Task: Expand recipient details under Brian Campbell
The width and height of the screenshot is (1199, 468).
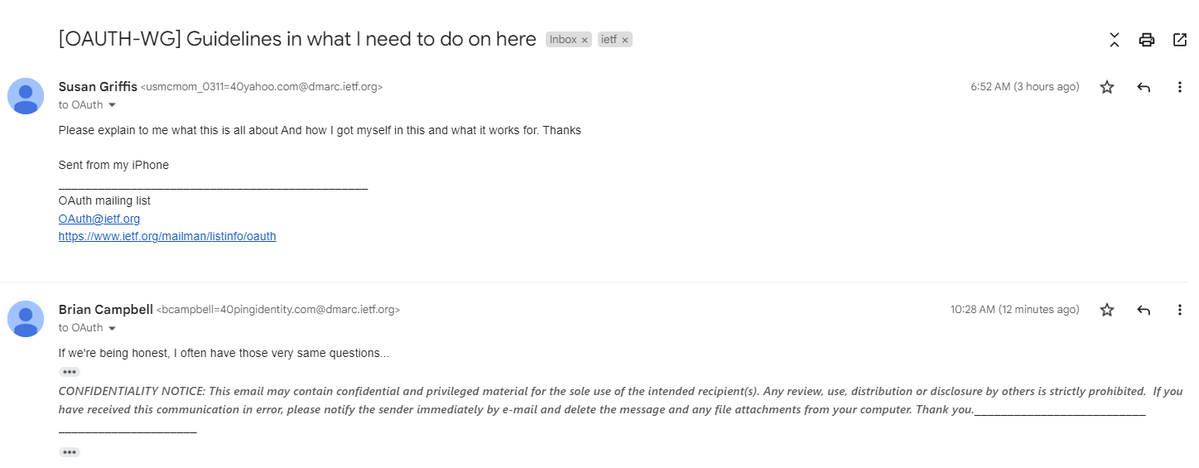Action: point(112,328)
